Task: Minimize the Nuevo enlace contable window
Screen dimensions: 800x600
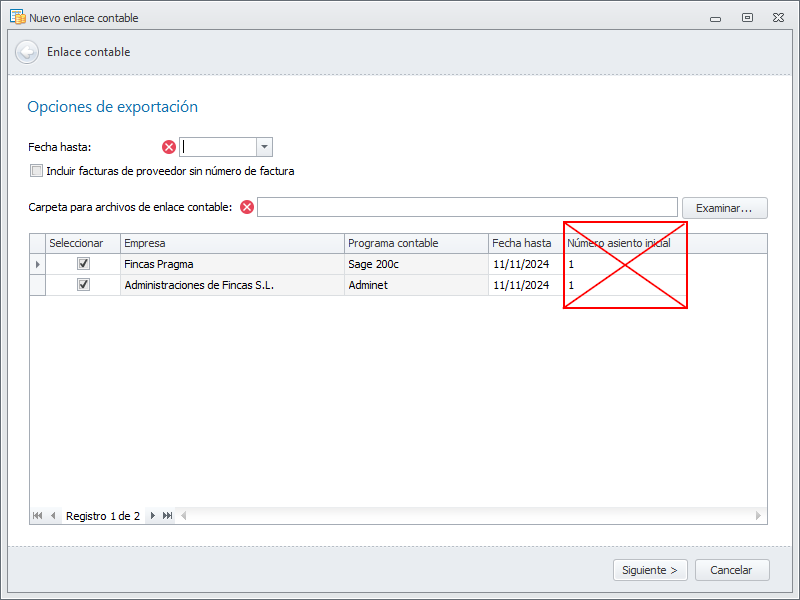Action: pyautogui.click(x=715, y=19)
